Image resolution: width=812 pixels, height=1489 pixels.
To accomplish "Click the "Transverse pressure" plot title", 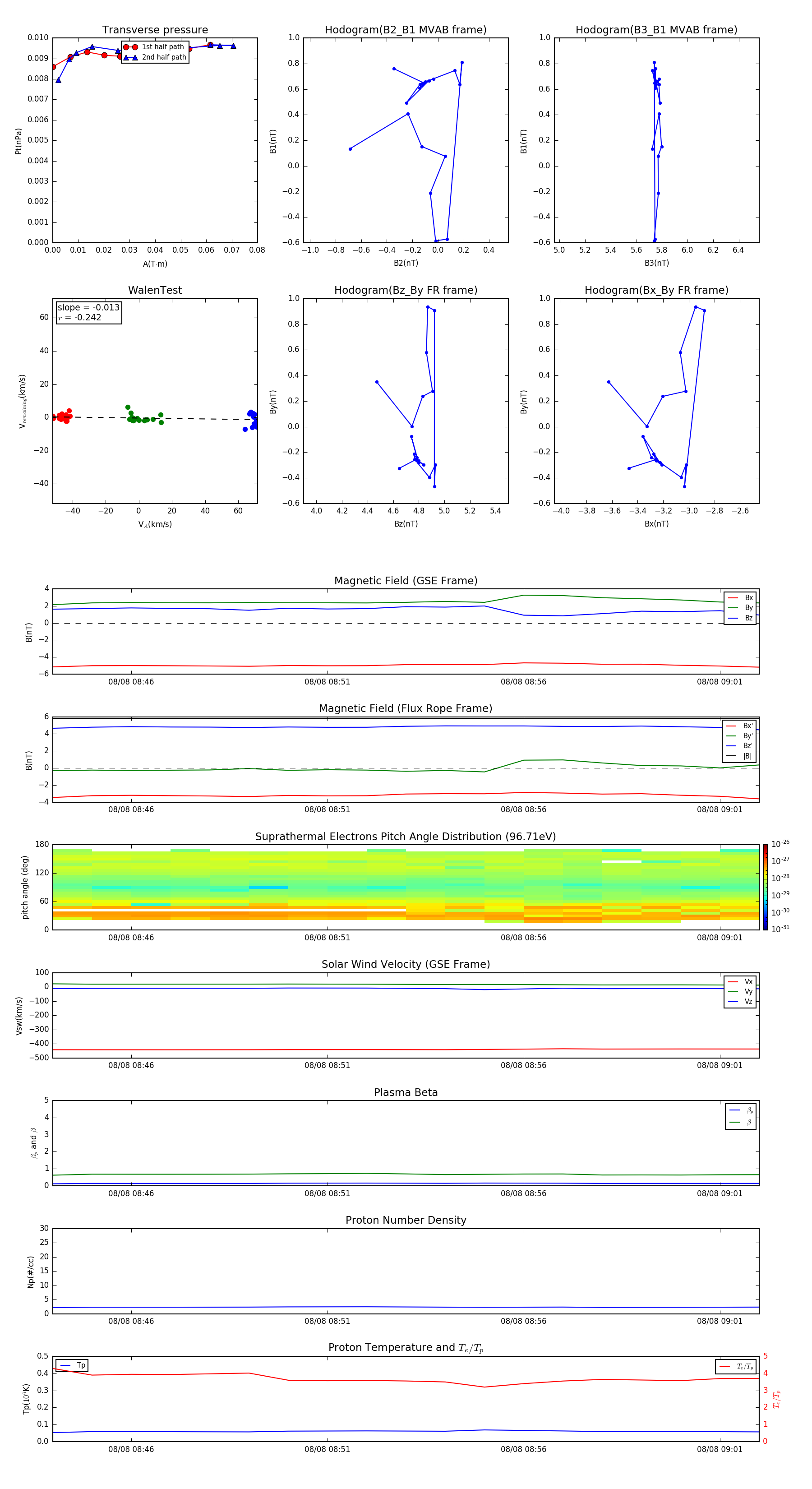I will point(155,30).
